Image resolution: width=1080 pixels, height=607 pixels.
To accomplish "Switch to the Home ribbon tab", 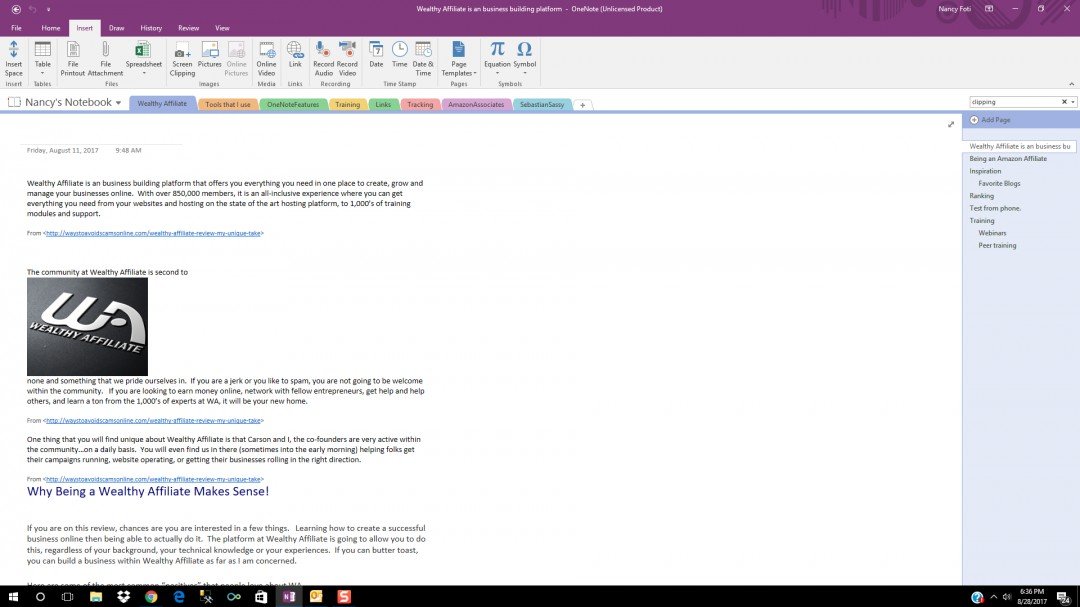I will pos(50,28).
